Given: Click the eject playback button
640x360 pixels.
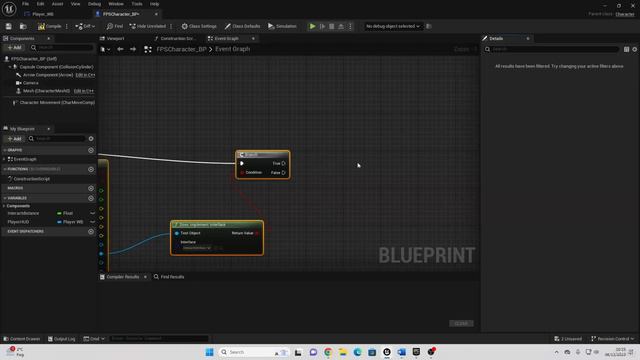Looking at the screenshot, I should [x=341, y=26].
